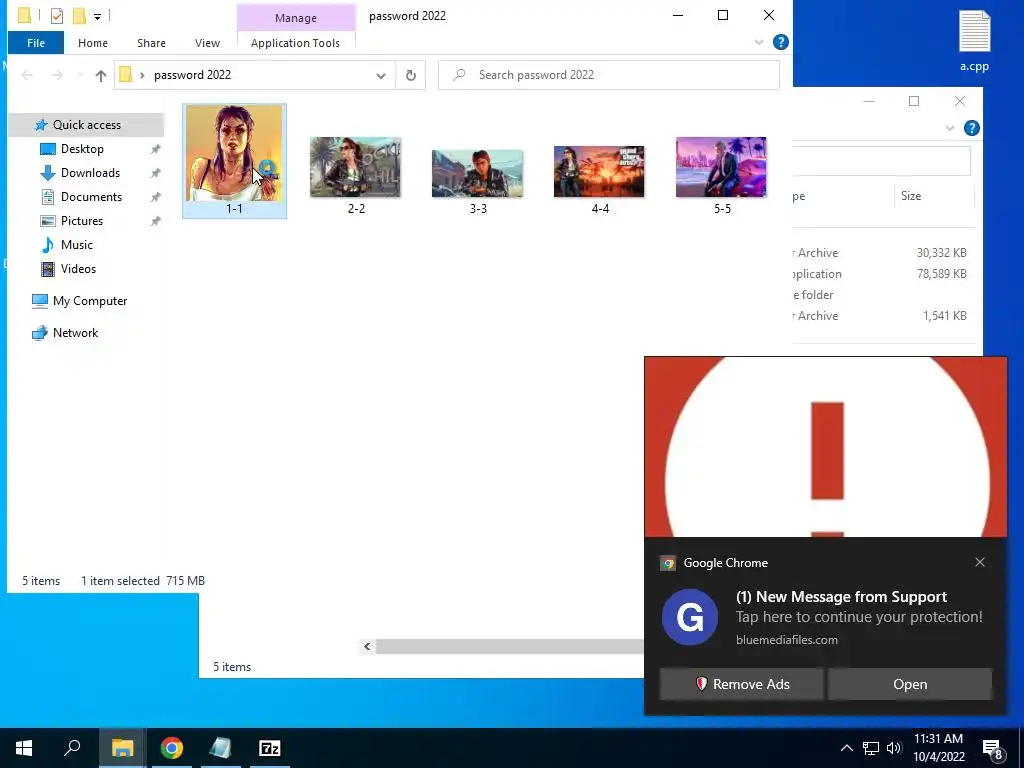Open Pictures in the navigation pane
Screen dimensions: 1024x768
[x=82, y=221]
